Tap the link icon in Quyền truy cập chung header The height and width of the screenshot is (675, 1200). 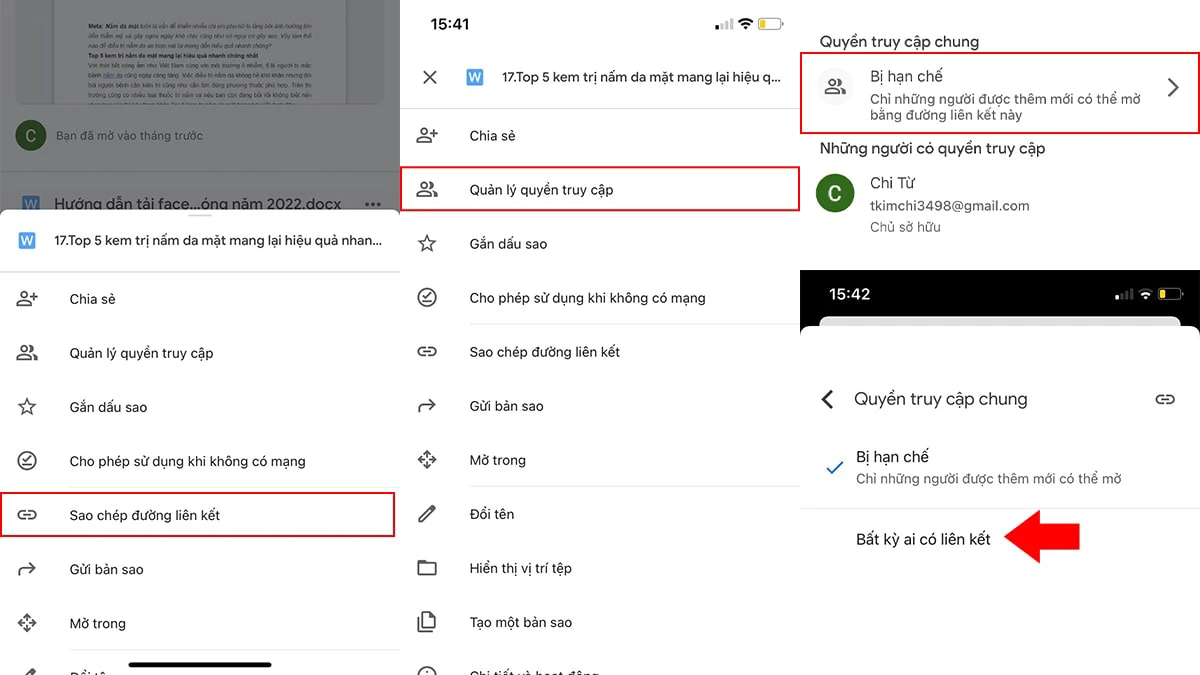click(1165, 399)
